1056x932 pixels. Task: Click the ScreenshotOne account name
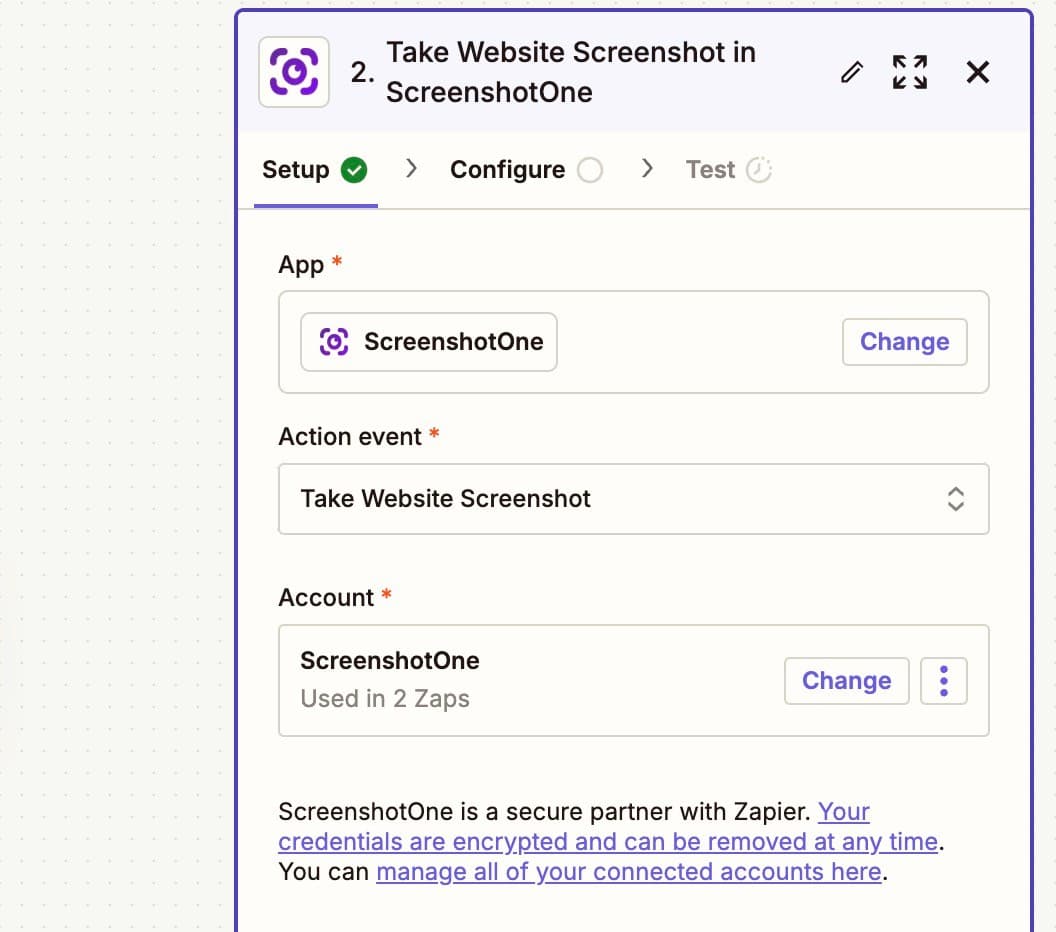click(390, 661)
